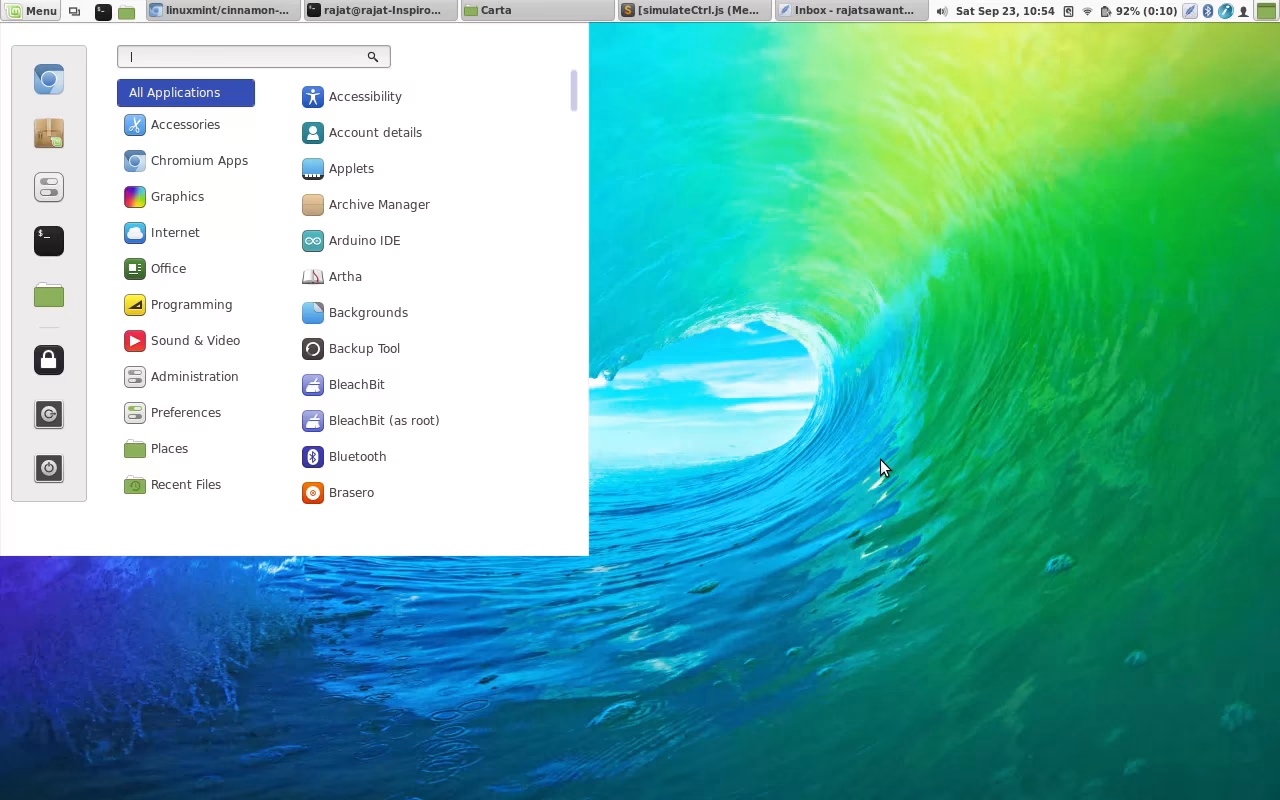Open the Backgrounds settings entry
The width and height of the screenshot is (1280, 800).
(368, 312)
